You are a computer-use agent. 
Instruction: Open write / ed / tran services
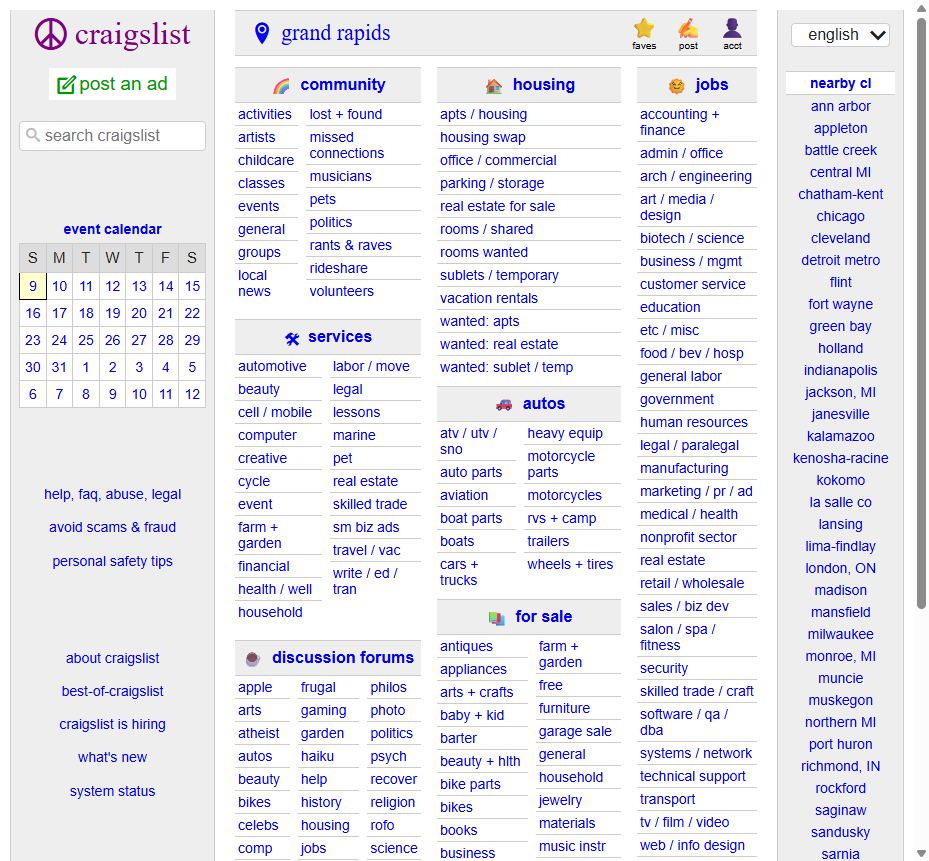365,581
